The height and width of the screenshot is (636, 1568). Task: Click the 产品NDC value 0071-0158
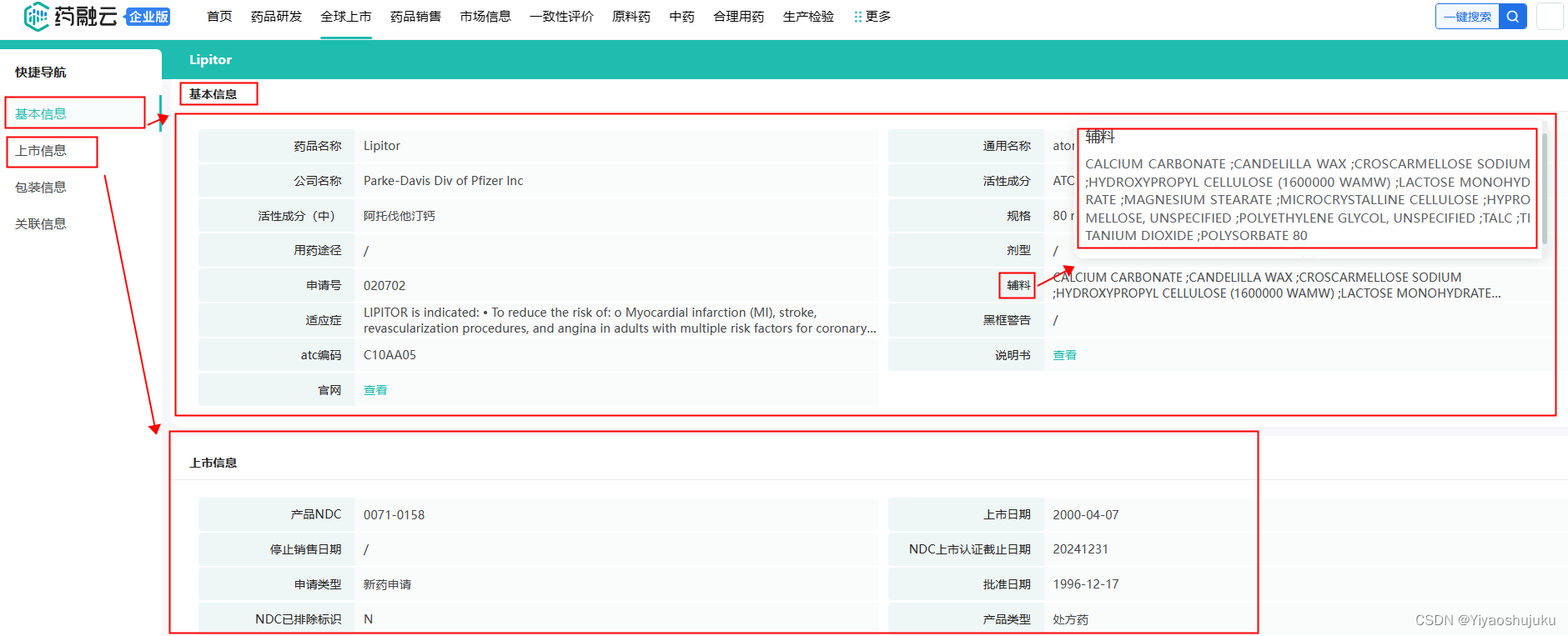395,515
